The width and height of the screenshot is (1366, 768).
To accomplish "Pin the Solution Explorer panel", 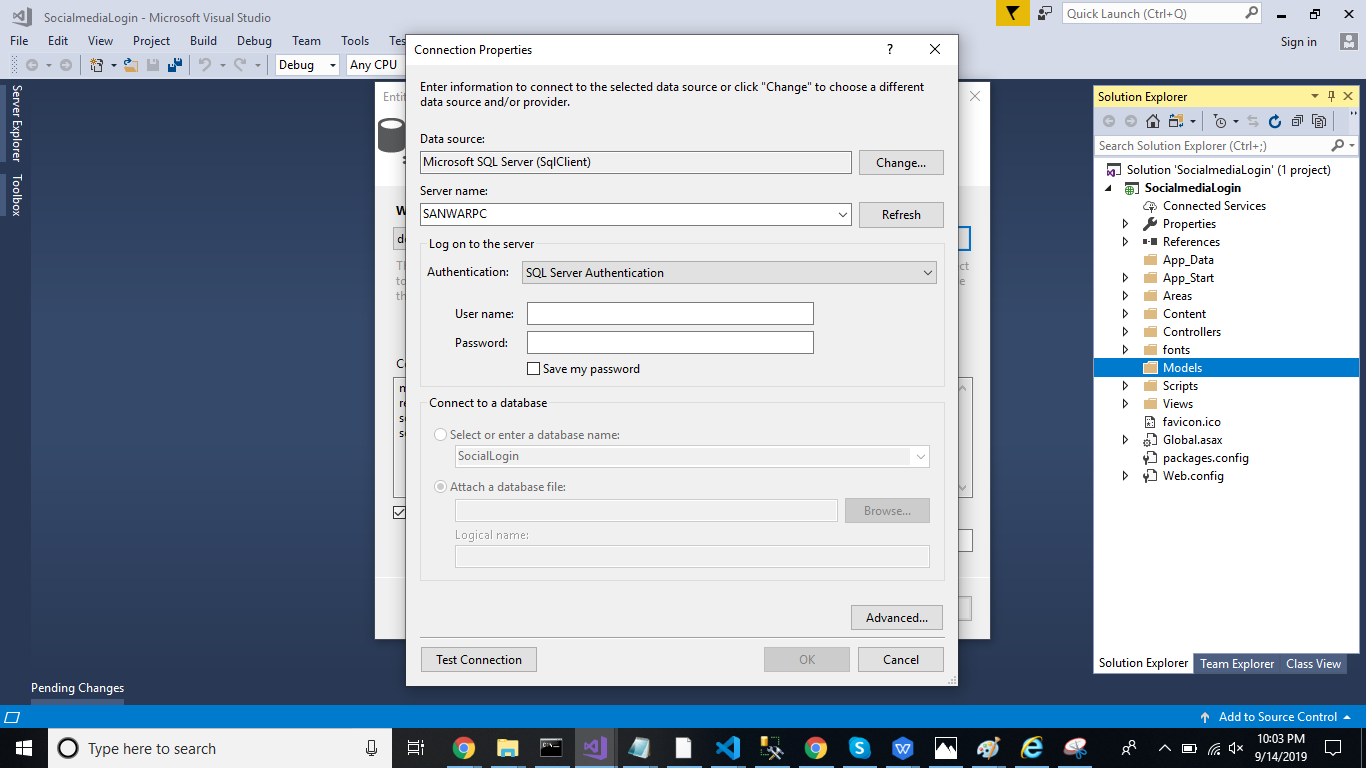I will (1331, 96).
